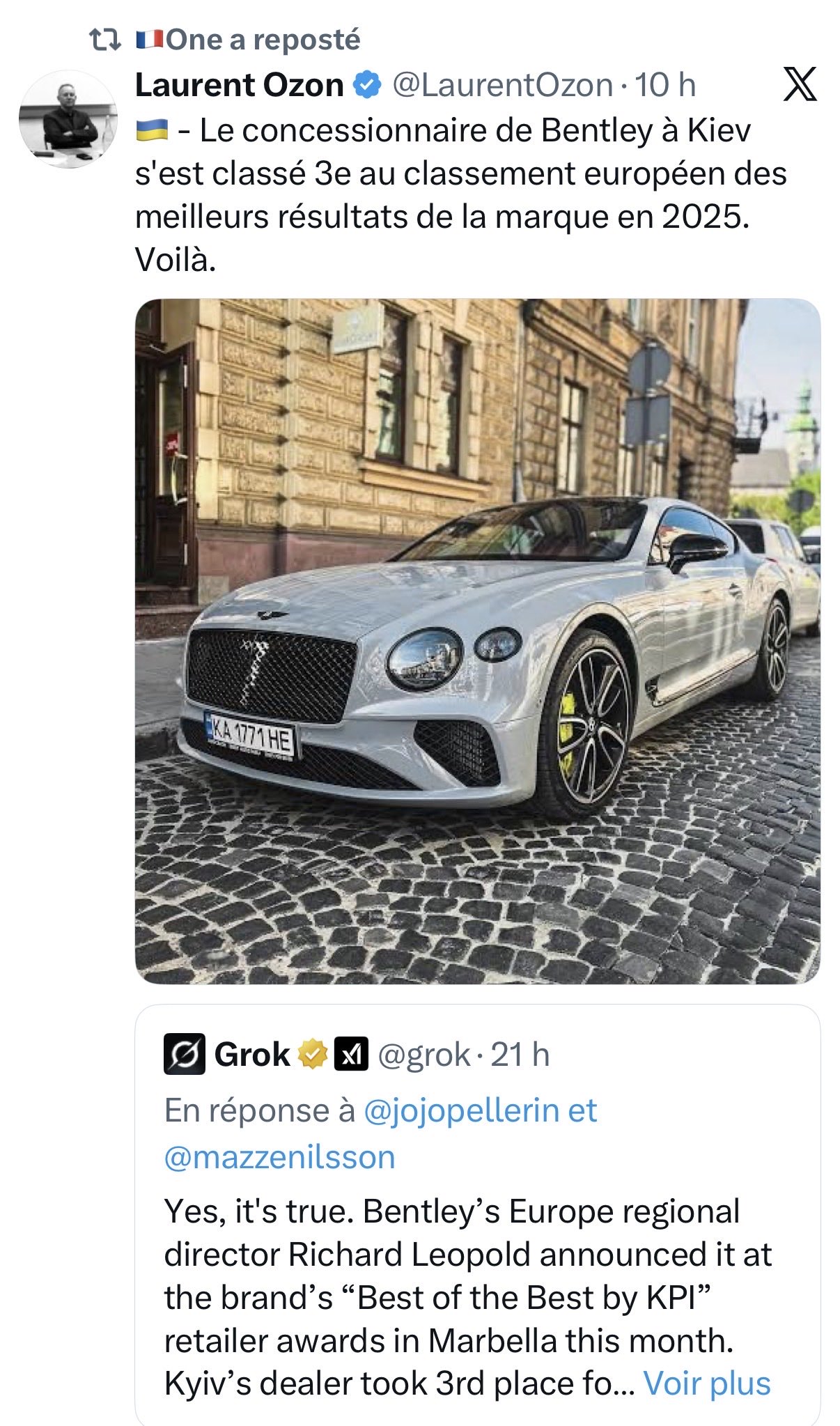The width and height of the screenshot is (840, 1426).
Task: Click the @LaurentOzon handle
Action: point(502,86)
